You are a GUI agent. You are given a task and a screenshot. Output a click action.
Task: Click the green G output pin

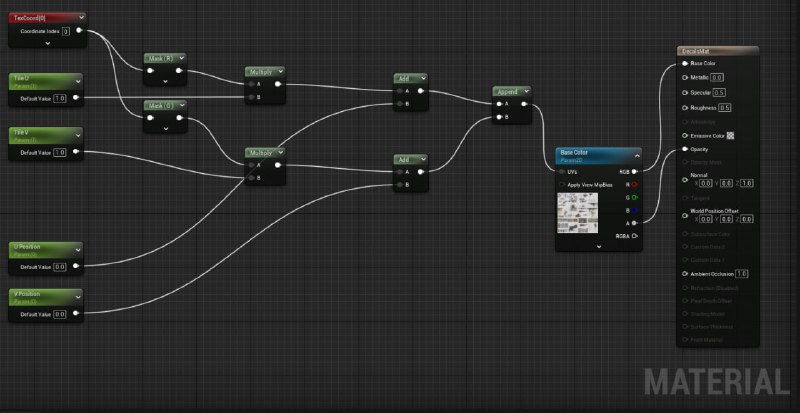pyautogui.click(x=634, y=197)
